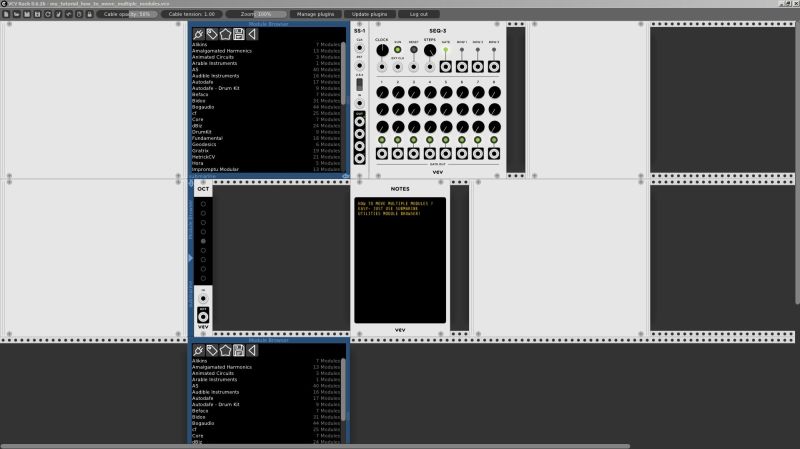Flip the SS-1 slide switch
The height and width of the screenshot is (449, 800).
coord(360,84)
